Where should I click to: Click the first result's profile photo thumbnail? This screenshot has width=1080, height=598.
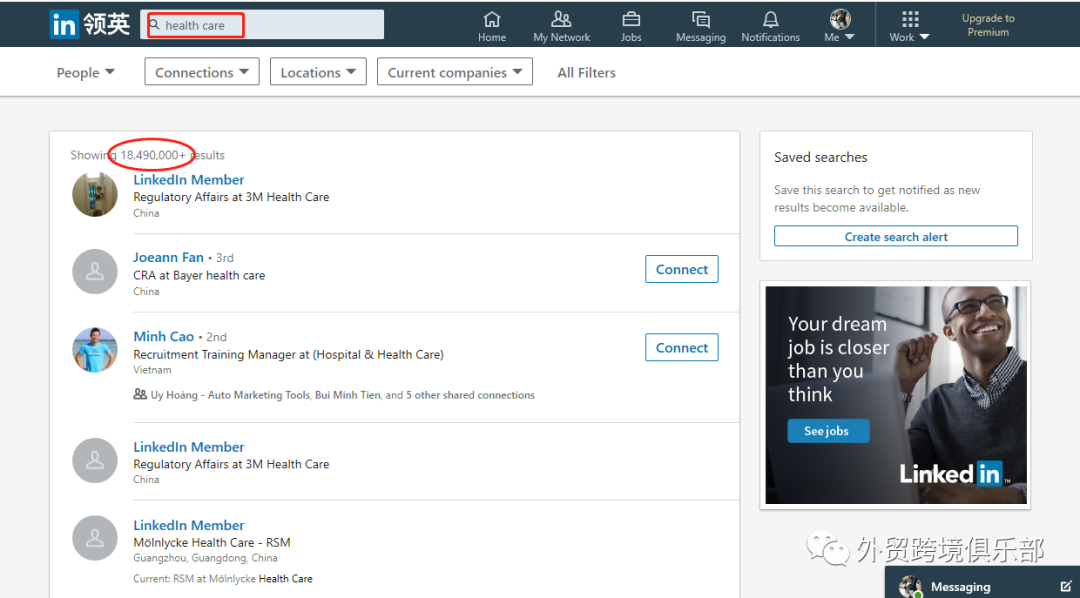click(x=95, y=194)
